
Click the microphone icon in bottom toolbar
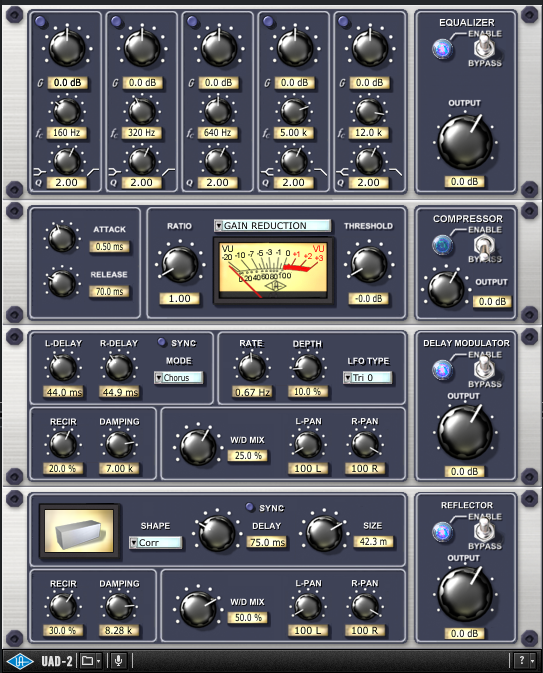pos(118,661)
